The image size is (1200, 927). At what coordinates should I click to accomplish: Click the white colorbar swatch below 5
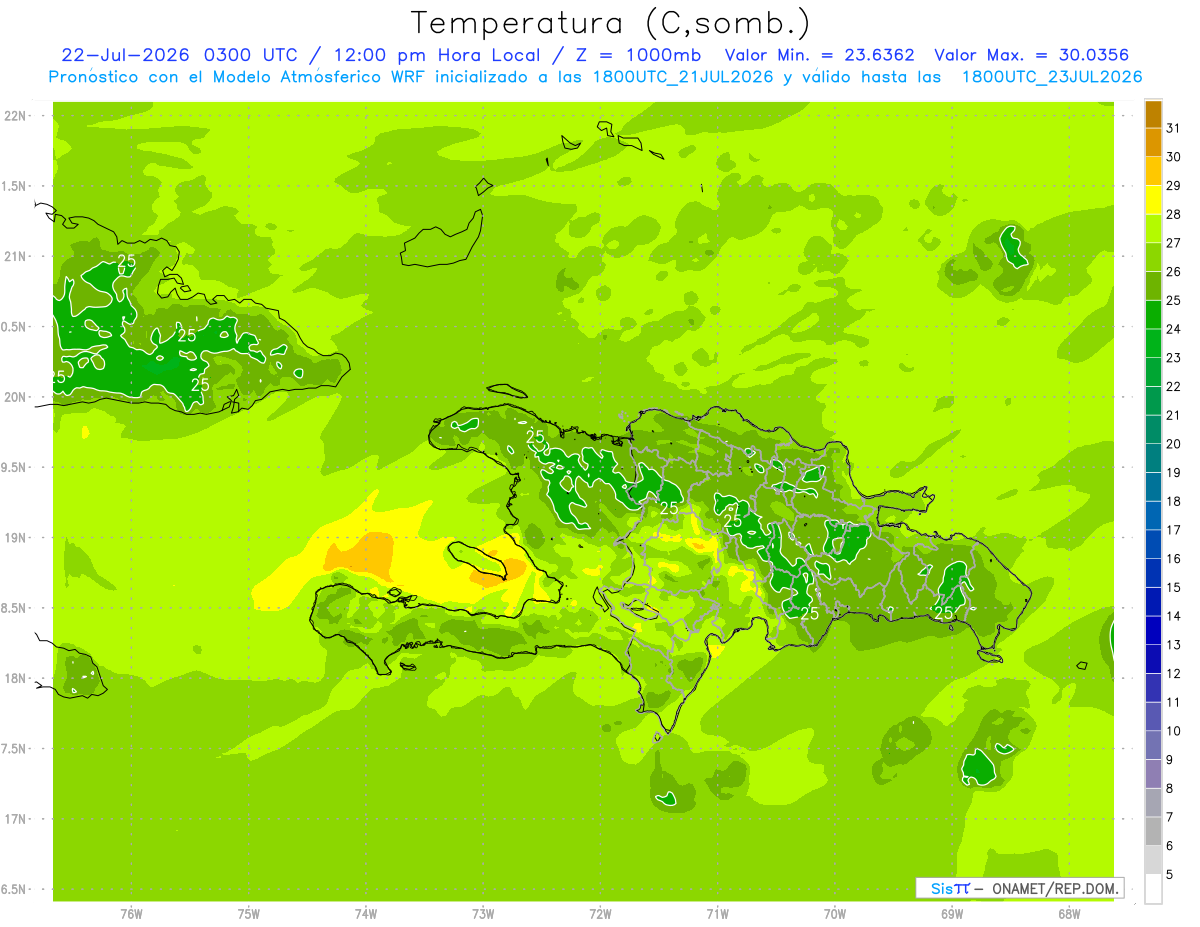(x=1153, y=889)
